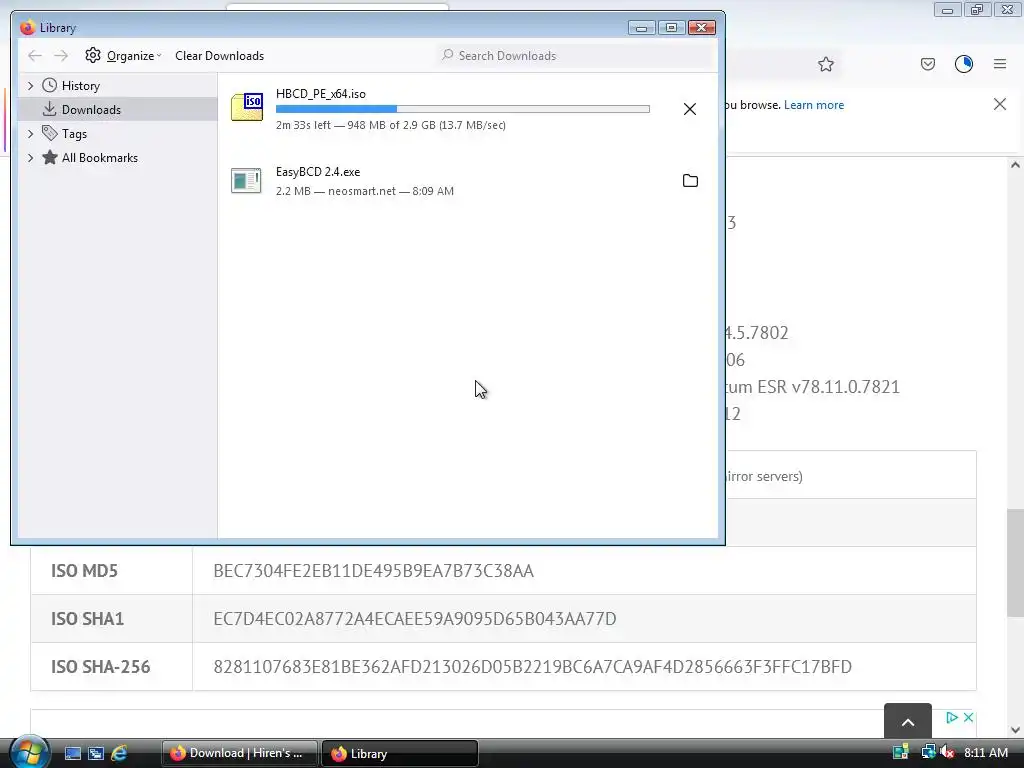This screenshot has width=1024, height=768.
Task: Click the EasyBCD 2.4.exe file icon
Action: tap(246, 181)
